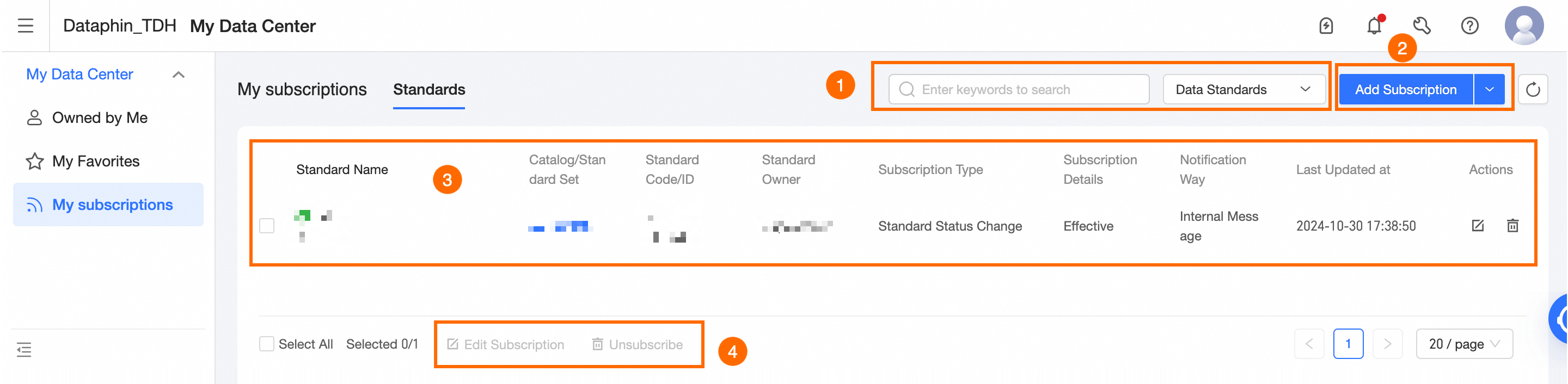The width and height of the screenshot is (1568, 384).
Task: Open the hamburger navigation menu
Action: [26, 26]
